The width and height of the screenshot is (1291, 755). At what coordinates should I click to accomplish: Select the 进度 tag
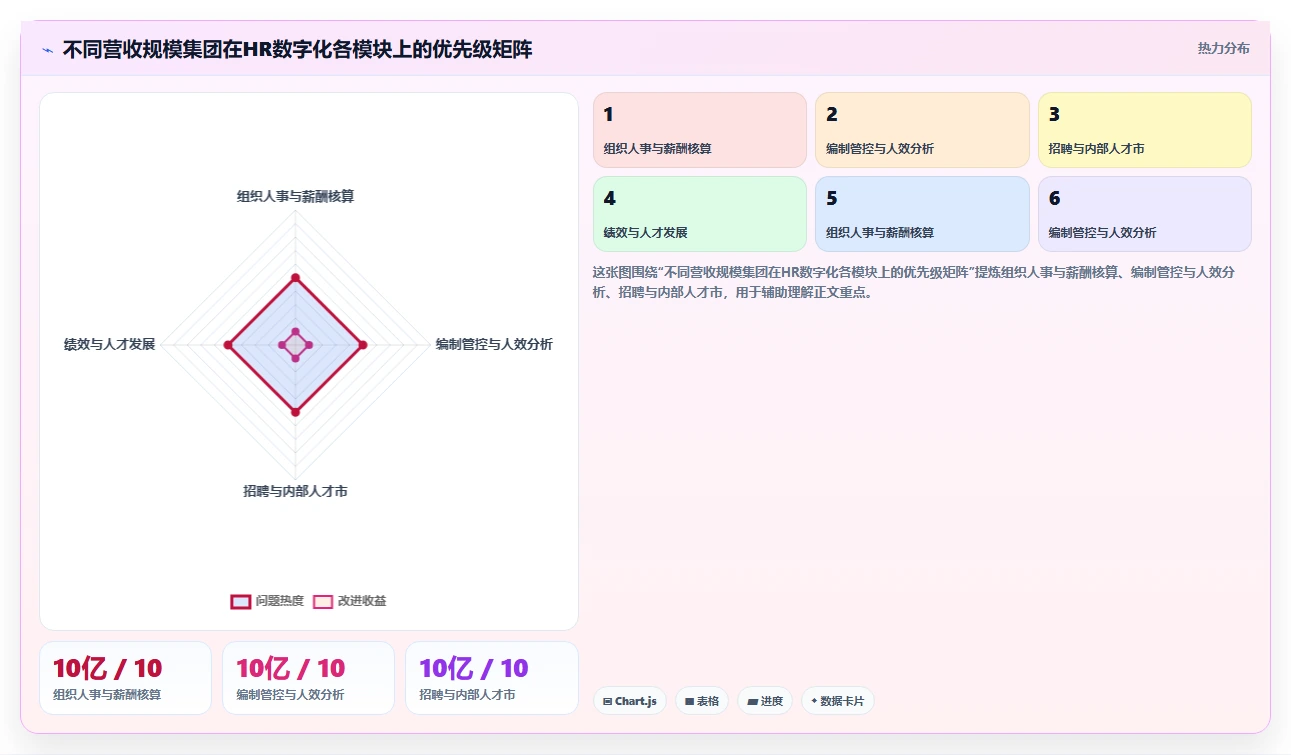tap(765, 701)
